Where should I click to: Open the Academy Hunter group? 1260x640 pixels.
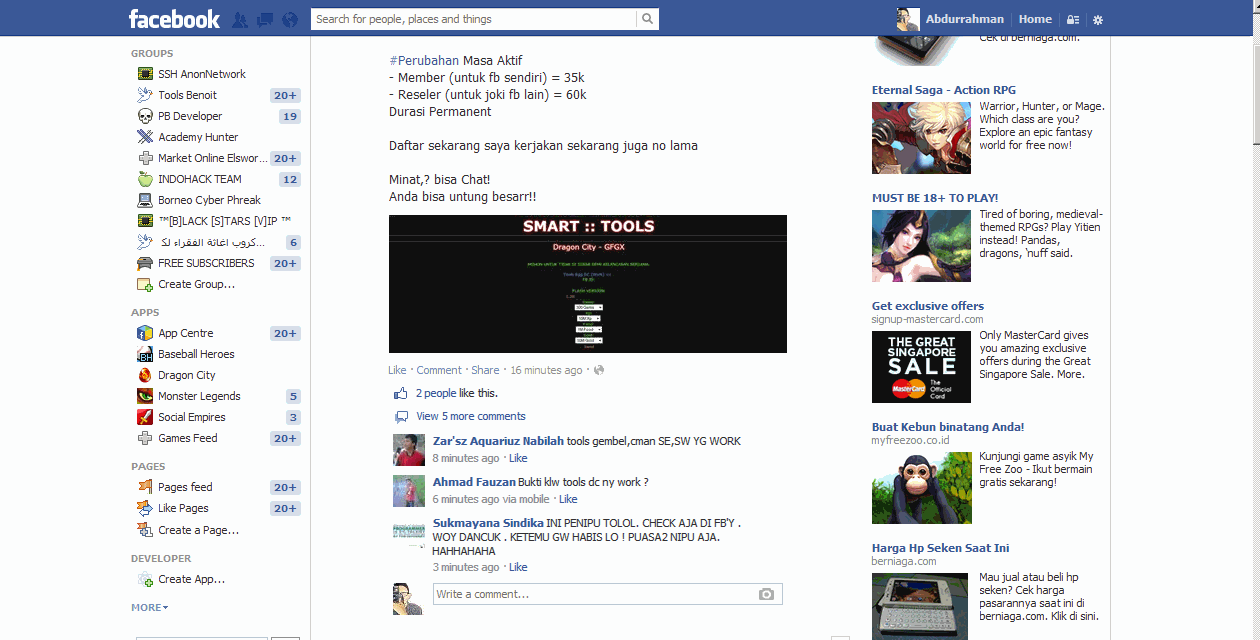(198, 137)
